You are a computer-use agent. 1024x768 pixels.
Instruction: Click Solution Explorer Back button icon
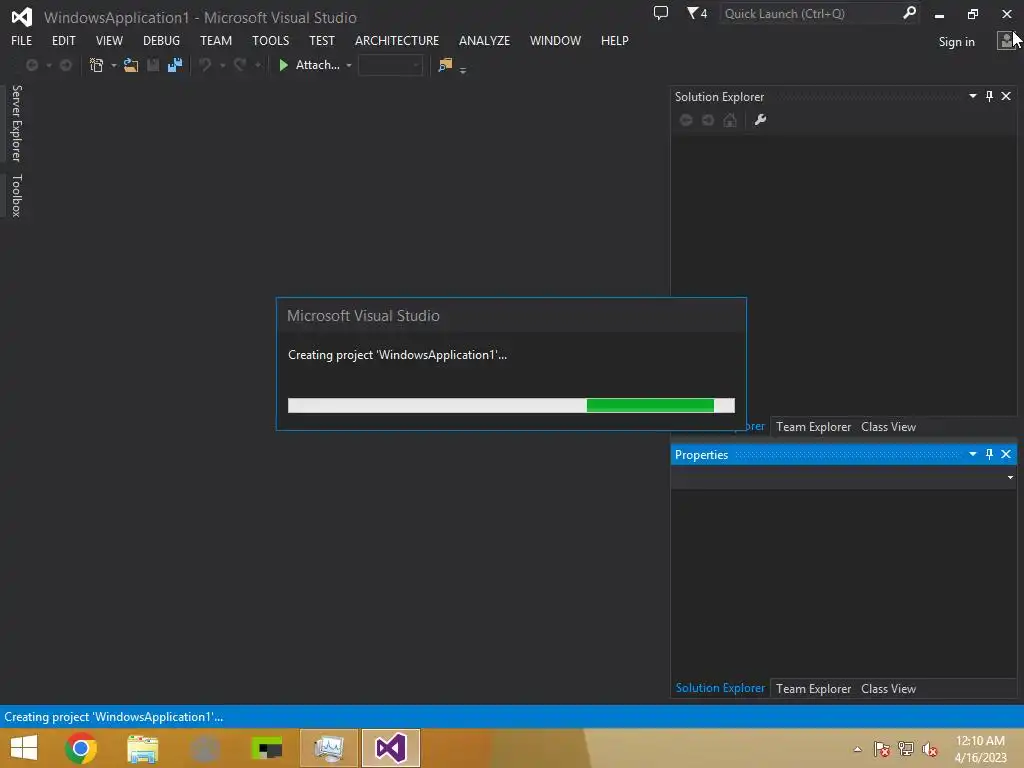click(x=686, y=120)
